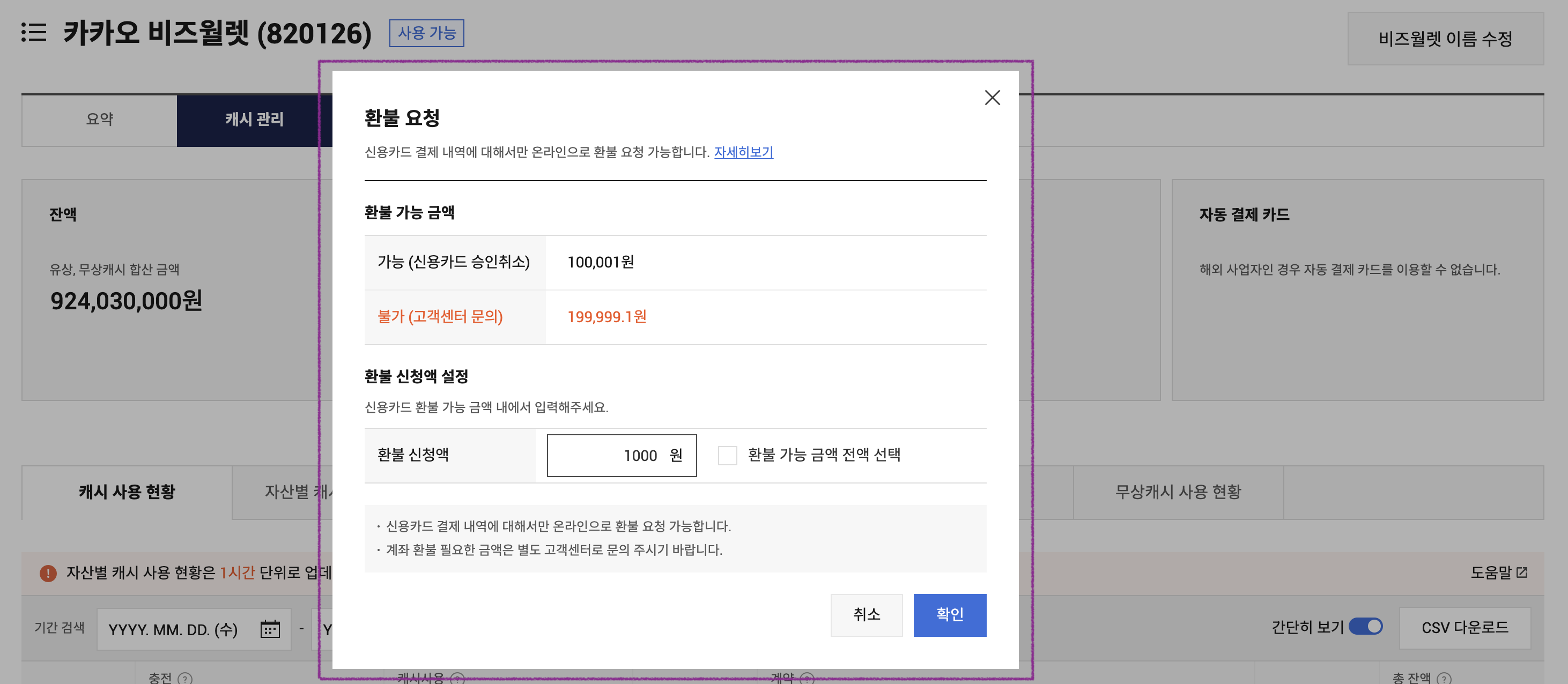The height and width of the screenshot is (684, 1568).
Task: Click help icon next to 총 잔액 column
Action: tap(1444, 678)
